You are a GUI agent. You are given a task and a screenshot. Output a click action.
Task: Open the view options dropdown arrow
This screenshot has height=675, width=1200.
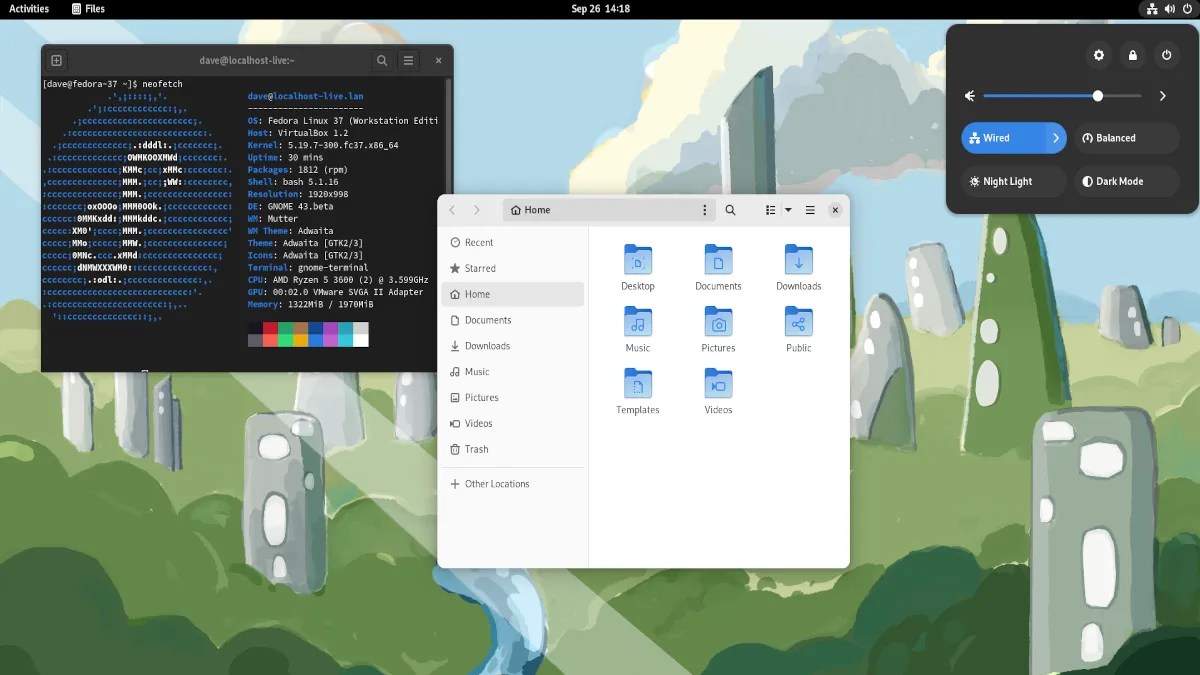[788, 210]
